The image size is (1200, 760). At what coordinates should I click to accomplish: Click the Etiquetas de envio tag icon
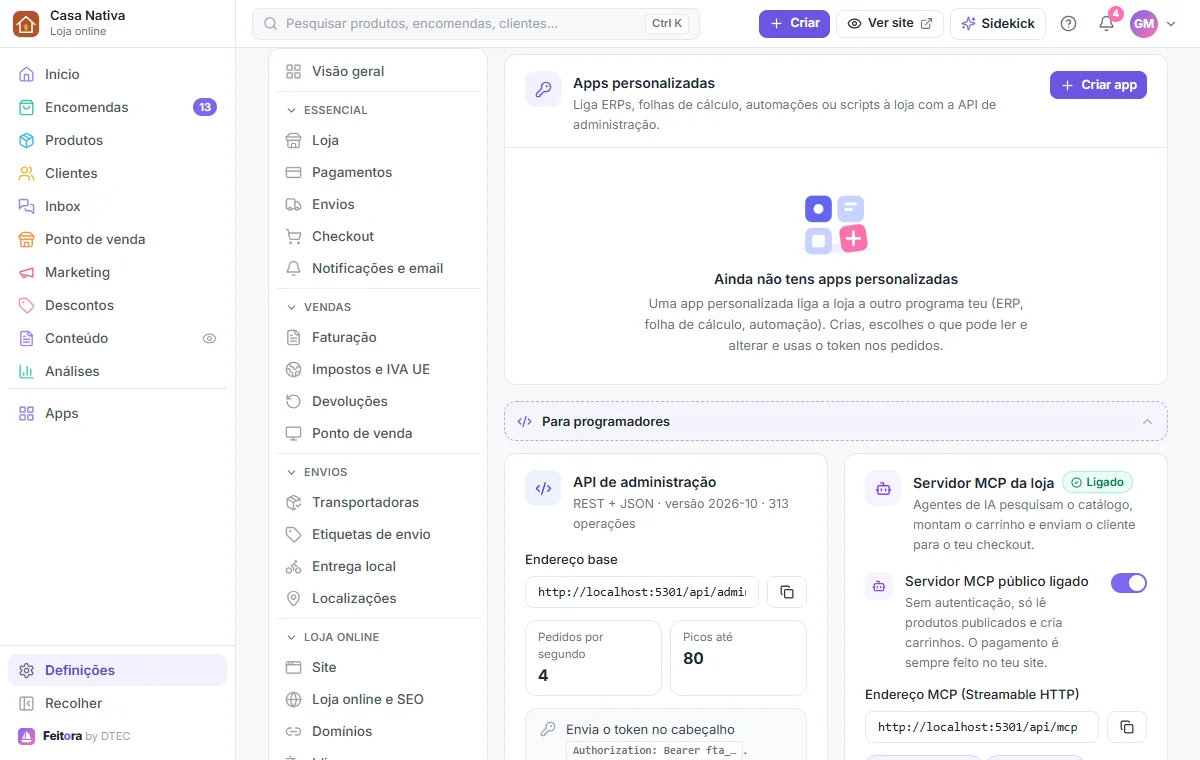point(293,534)
